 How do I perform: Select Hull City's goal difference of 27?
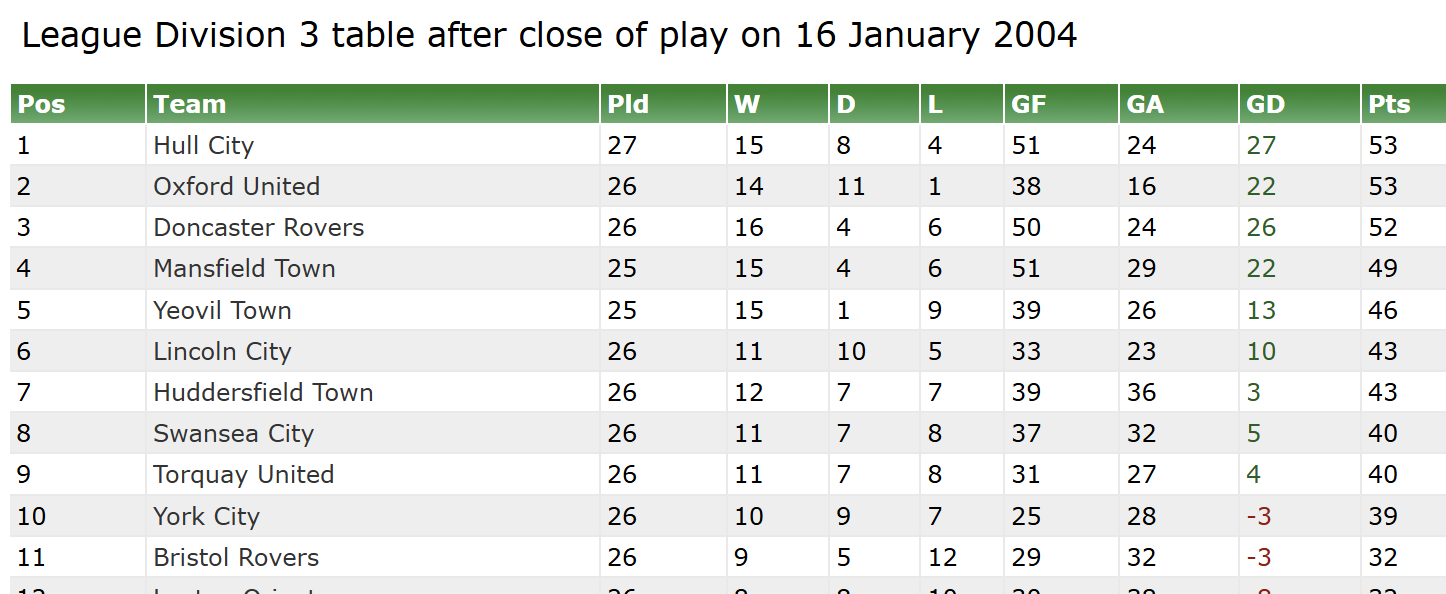(1261, 146)
